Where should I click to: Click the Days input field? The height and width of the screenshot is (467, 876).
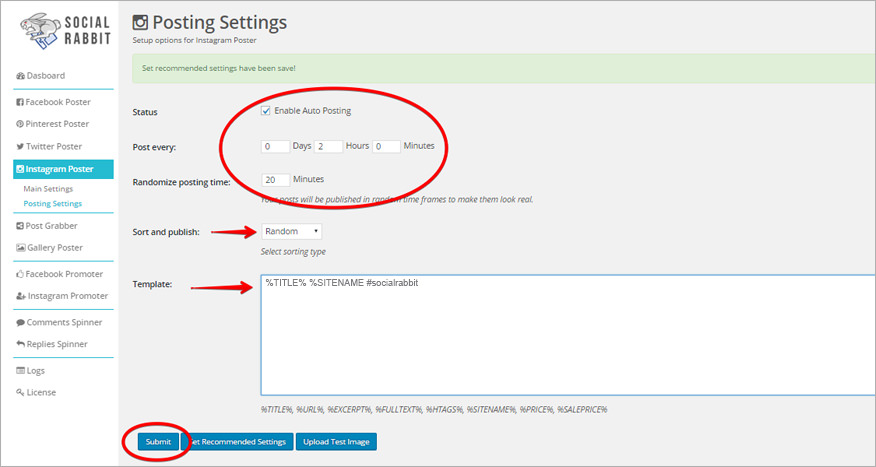[275, 146]
